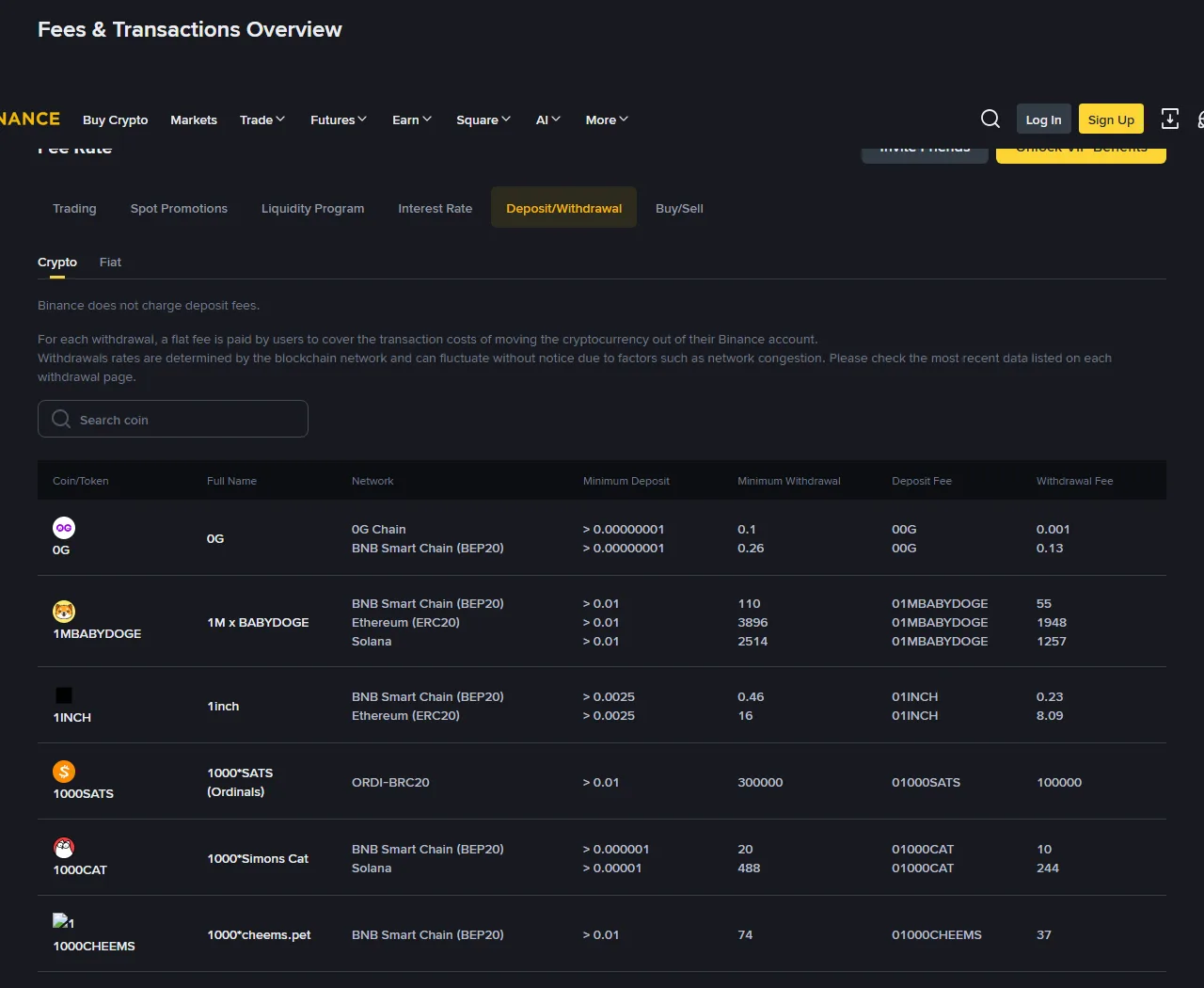Switch to the Liquidity Program tab
Image resolution: width=1204 pixels, height=988 pixels.
coord(312,208)
